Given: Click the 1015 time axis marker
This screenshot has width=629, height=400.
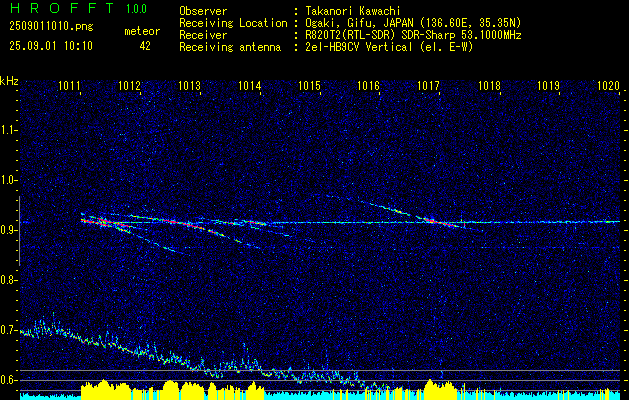Looking at the screenshot, I should 309,85.
